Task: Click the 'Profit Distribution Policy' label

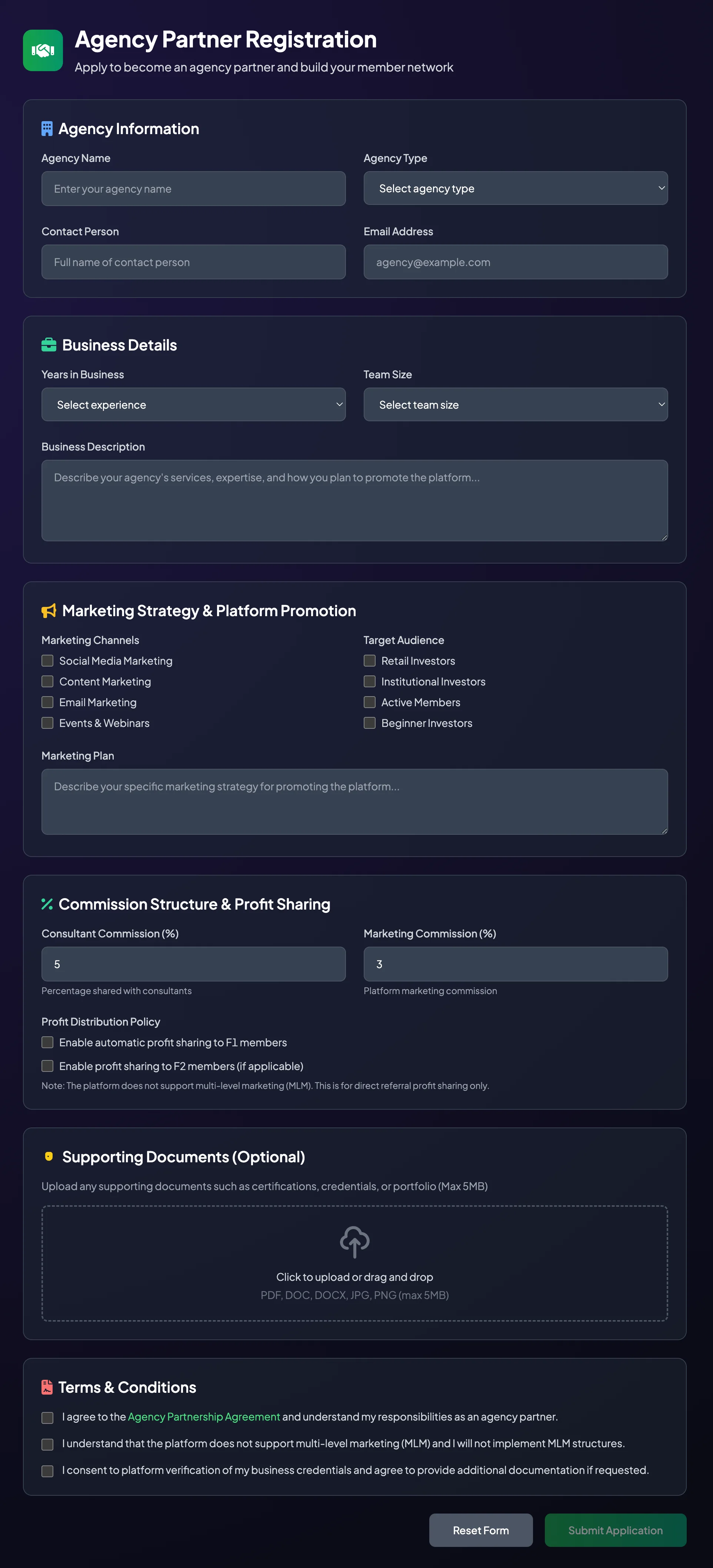Action: tap(101, 1021)
